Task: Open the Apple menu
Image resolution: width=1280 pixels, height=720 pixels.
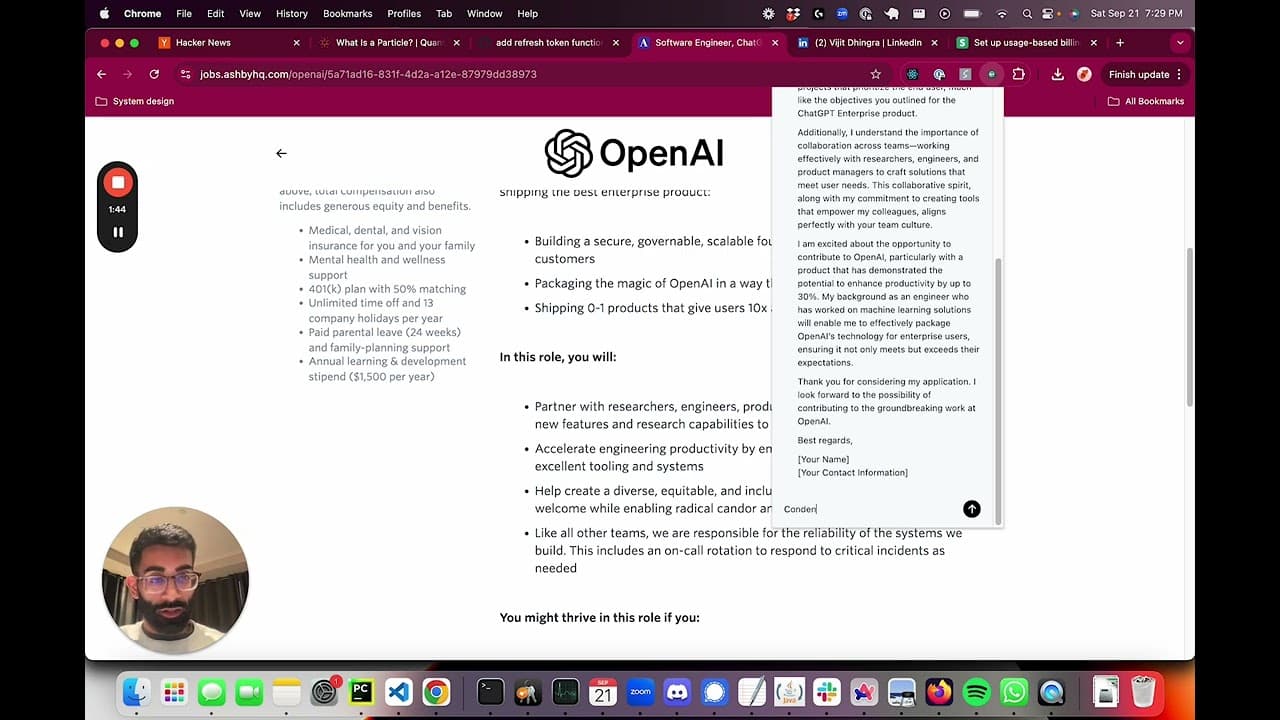Action: (x=104, y=14)
